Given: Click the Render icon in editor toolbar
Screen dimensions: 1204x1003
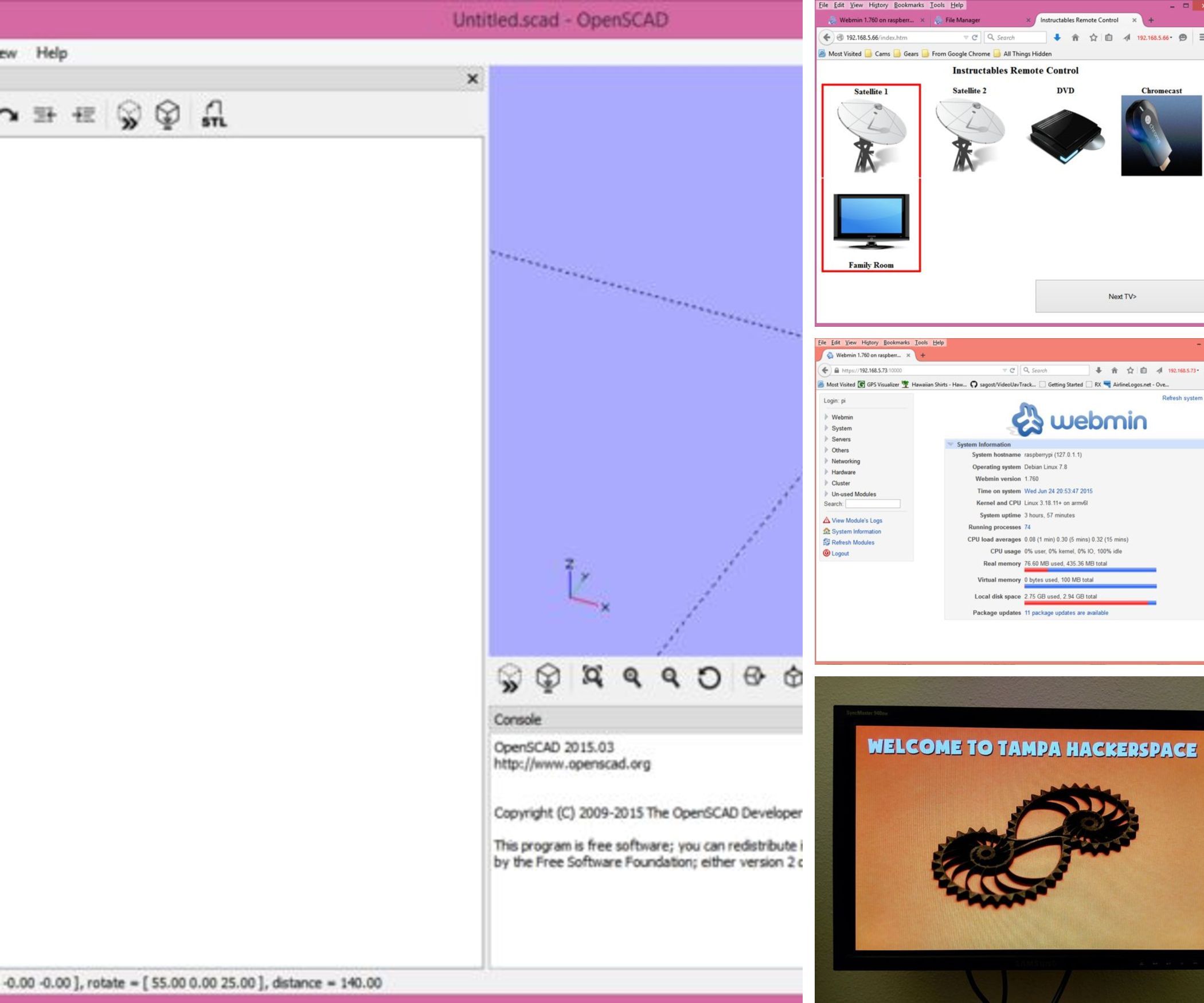Looking at the screenshot, I should [167, 115].
